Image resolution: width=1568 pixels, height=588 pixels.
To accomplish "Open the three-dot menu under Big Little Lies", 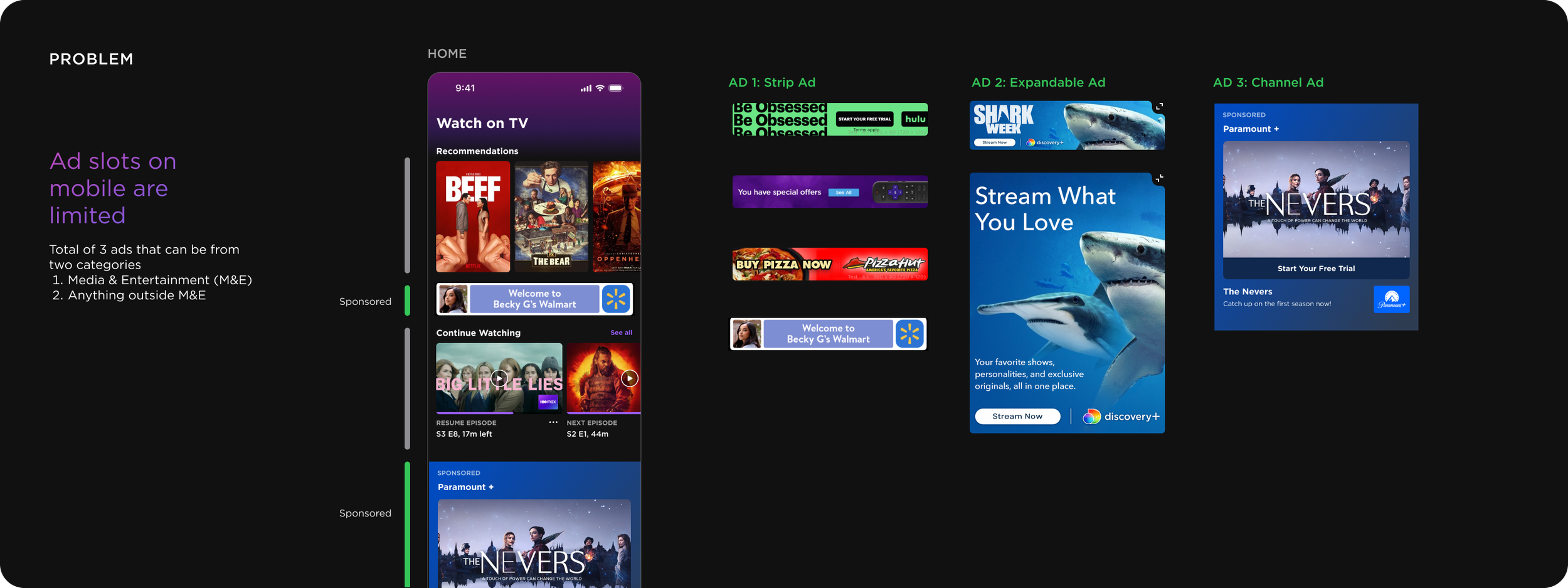I will 553,422.
